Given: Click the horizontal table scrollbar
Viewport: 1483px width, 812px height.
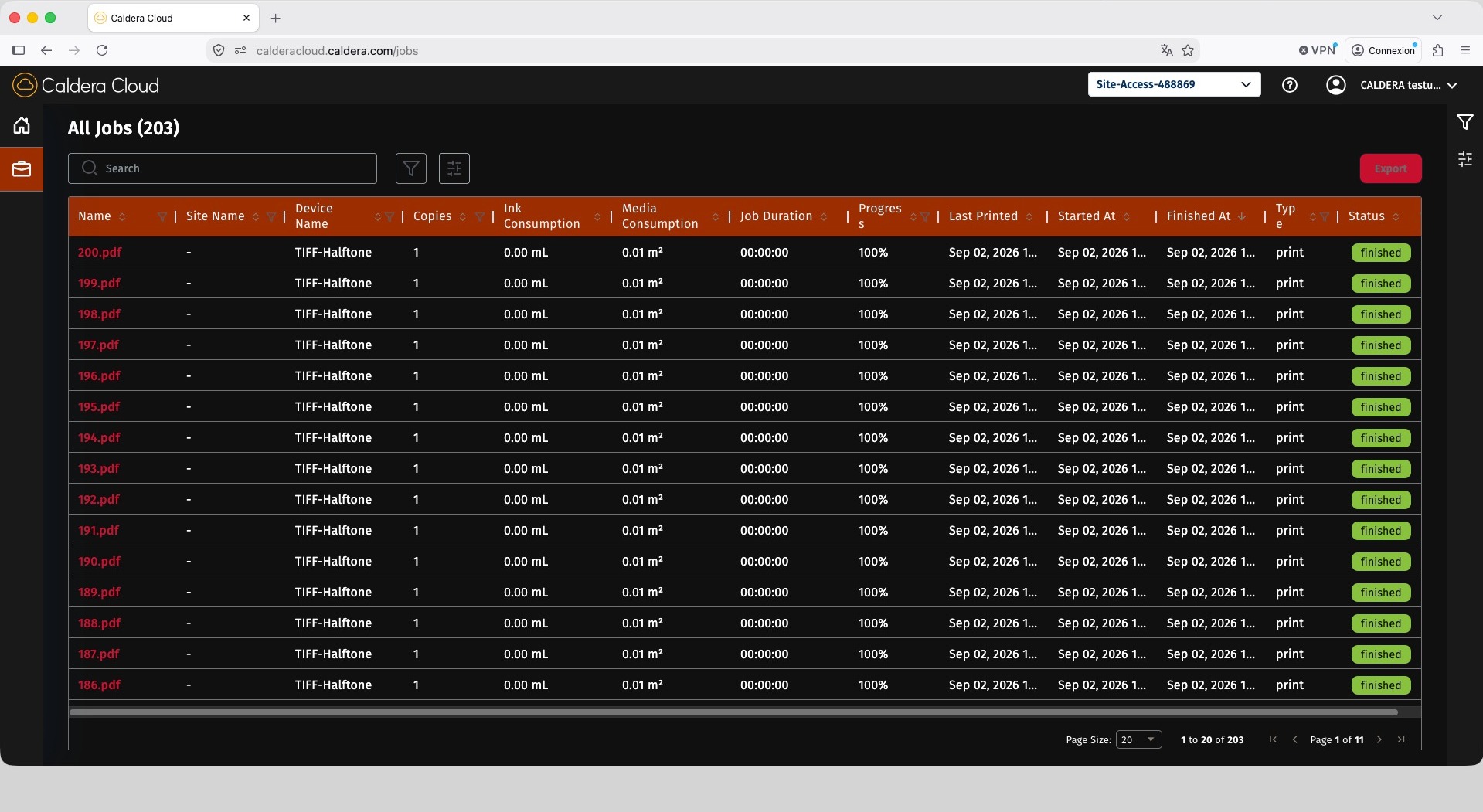Looking at the screenshot, I should pos(733,712).
